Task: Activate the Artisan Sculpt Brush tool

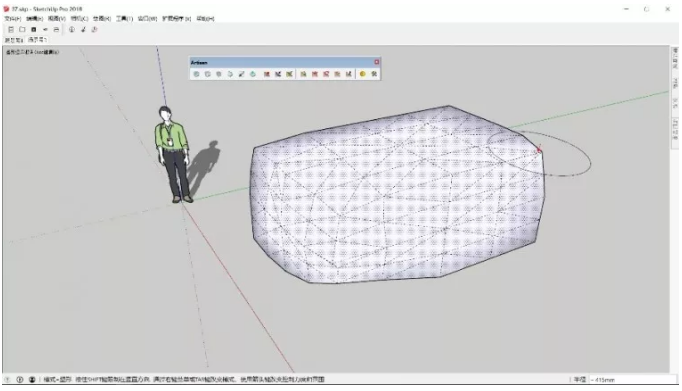Action: (x=267, y=74)
